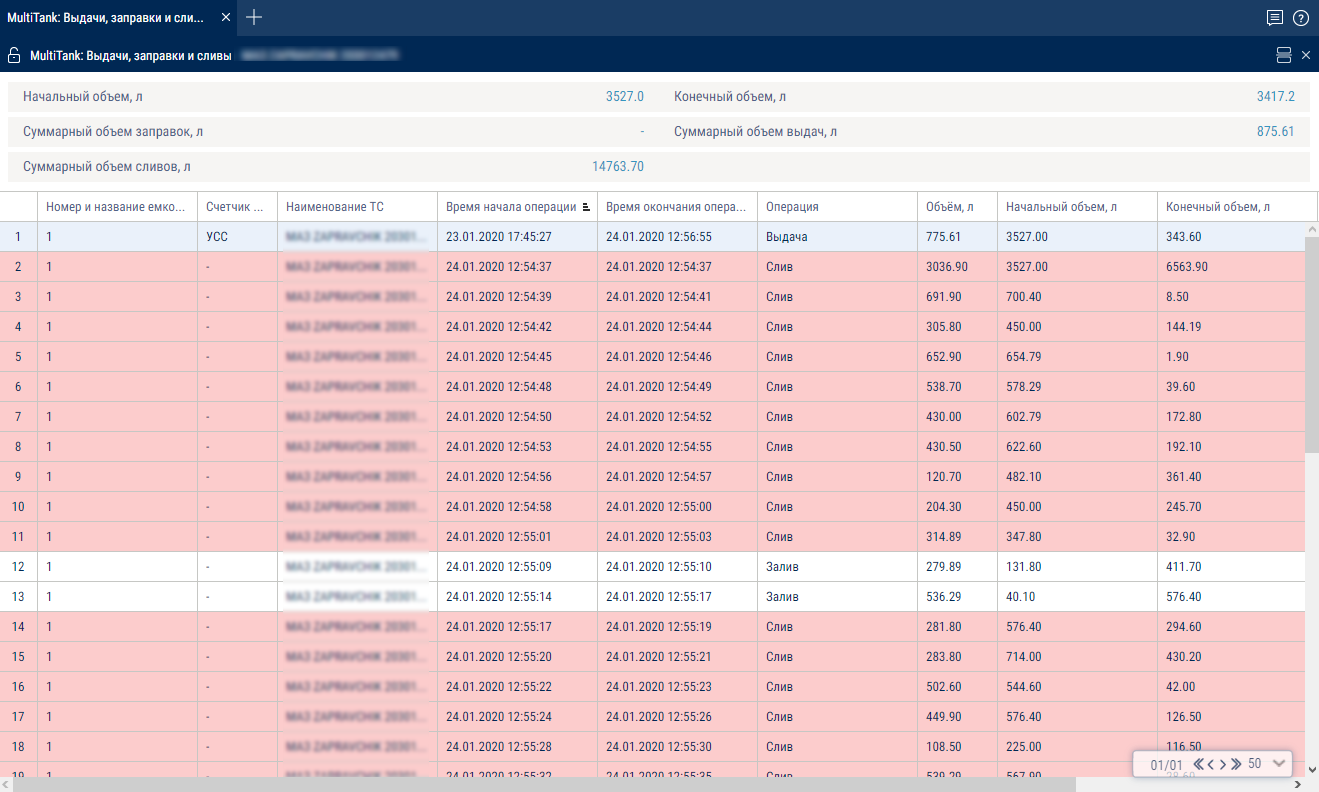Image resolution: width=1319 pixels, height=792 pixels.
Task: Click the Суммарный объем заправок, л label
Action: (x=113, y=132)
